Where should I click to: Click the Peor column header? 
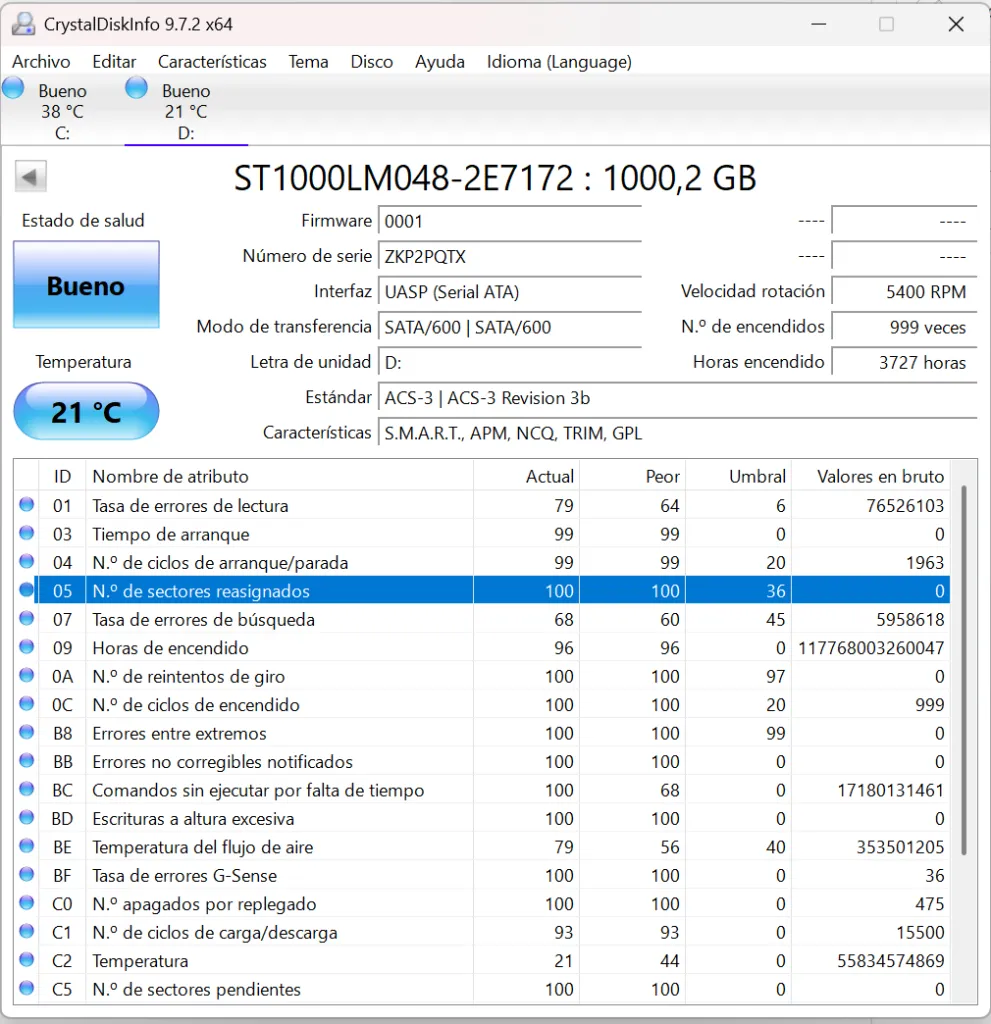pyautogui.click(x=632, y=476)
